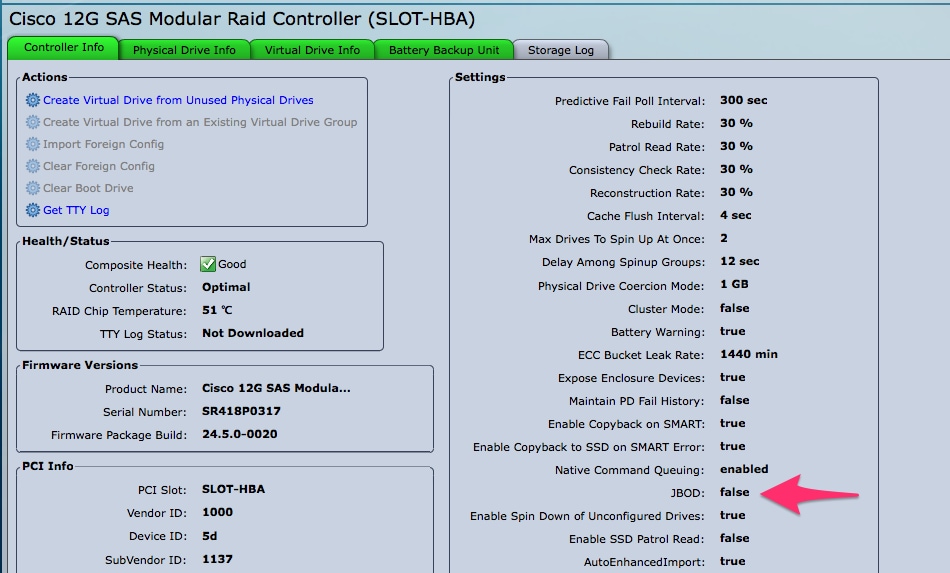Select ECC Bucket Leak Rate value 1440 min
Image resolution: width=950 pixels, height=573 pixels.
pyautogui.click(x=749, y=354)
